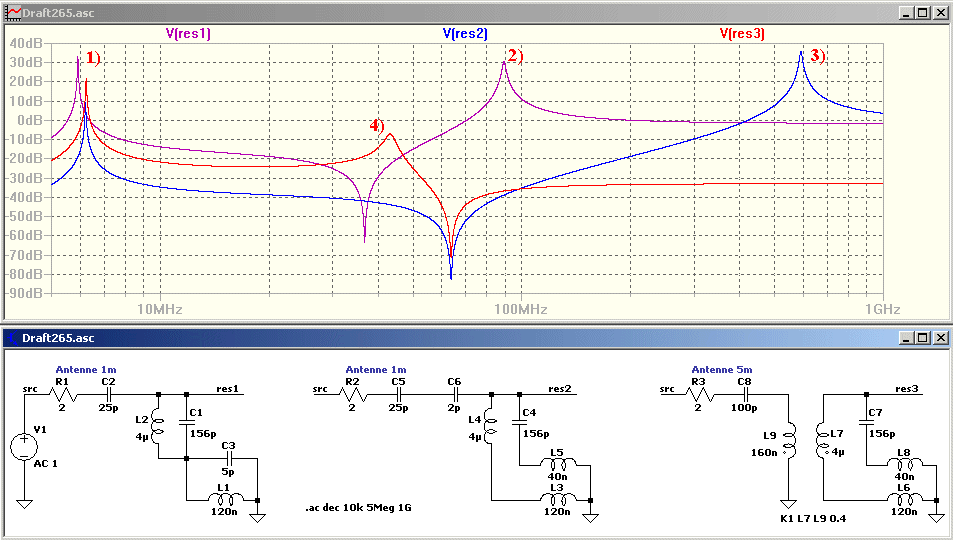Select inductor L1 120n symbol
Screen dimensions: 953x540
[x=224, y=499]
